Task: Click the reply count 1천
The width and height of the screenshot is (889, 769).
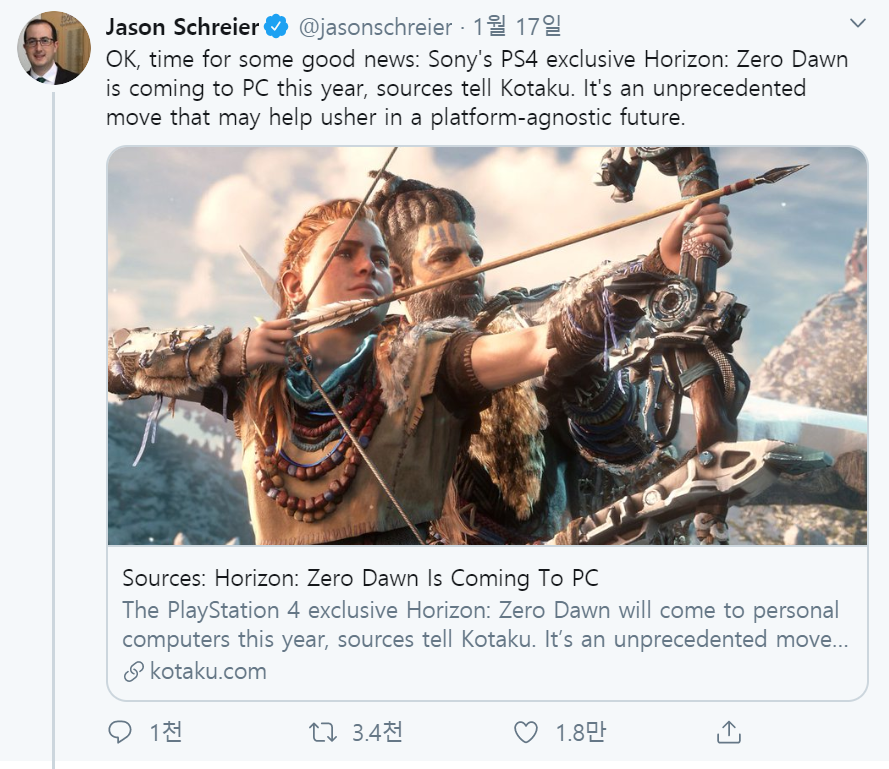Action: pyautogui.click(x=165, y=733)
